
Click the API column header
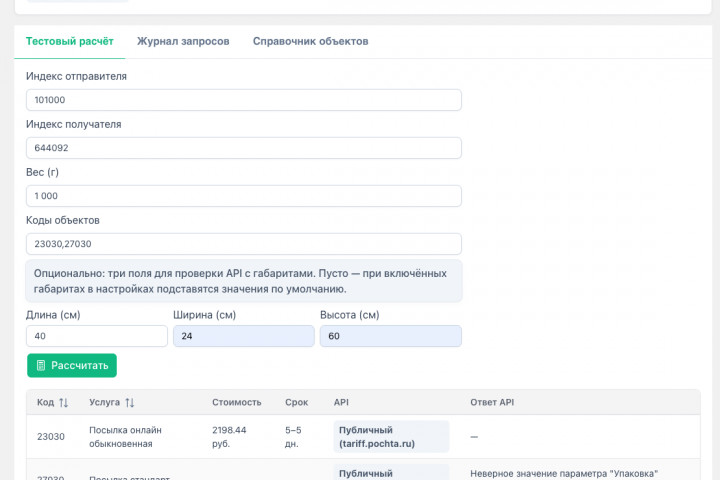point(341,402)
